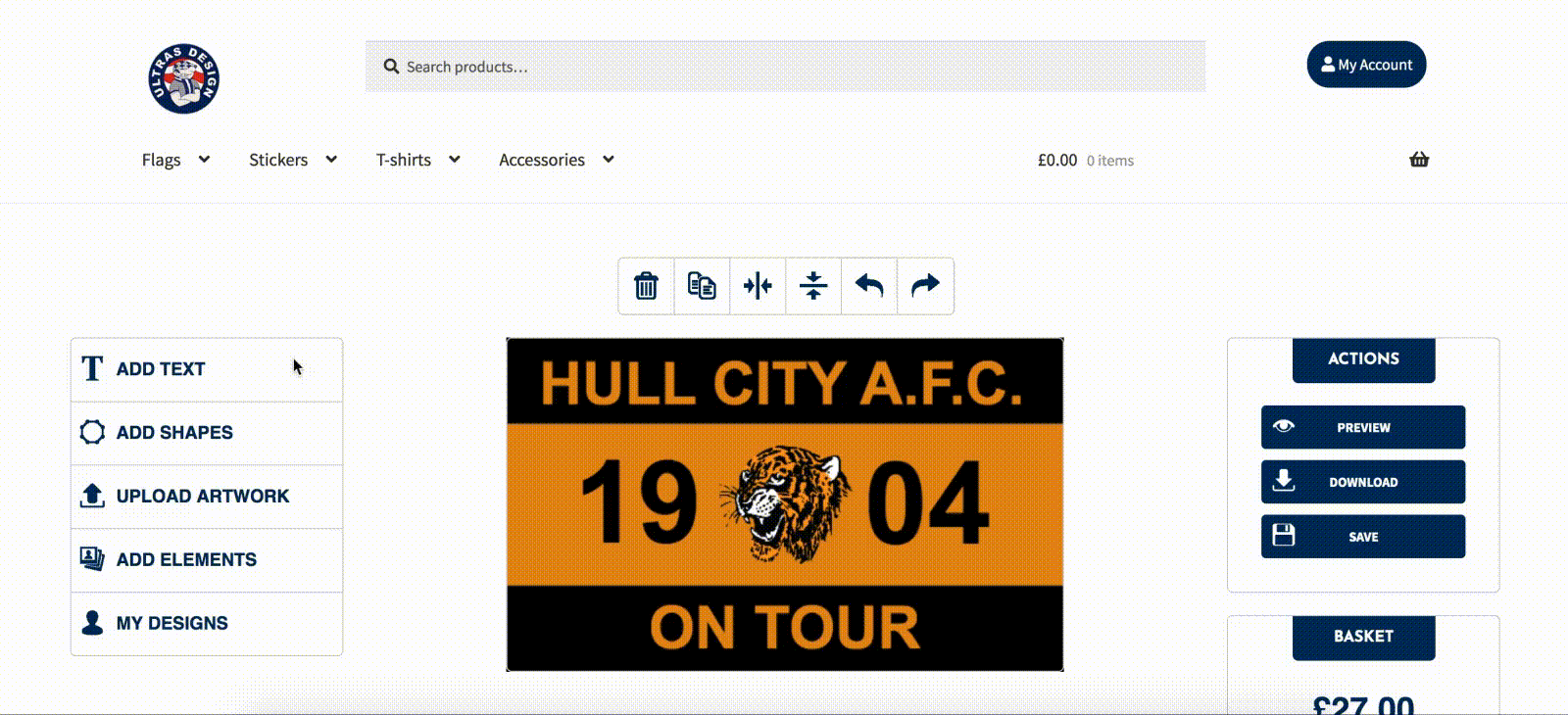
Task: Click the Ultras Design logo
Action: coord(183,78)
